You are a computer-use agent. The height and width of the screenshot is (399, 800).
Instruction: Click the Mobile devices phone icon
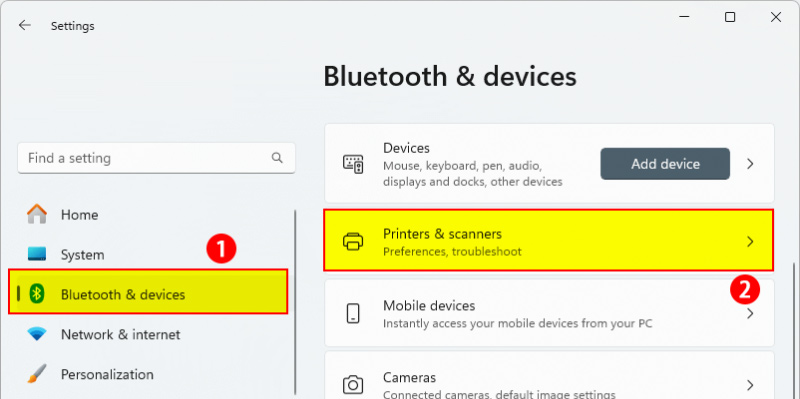click(353, 313)
